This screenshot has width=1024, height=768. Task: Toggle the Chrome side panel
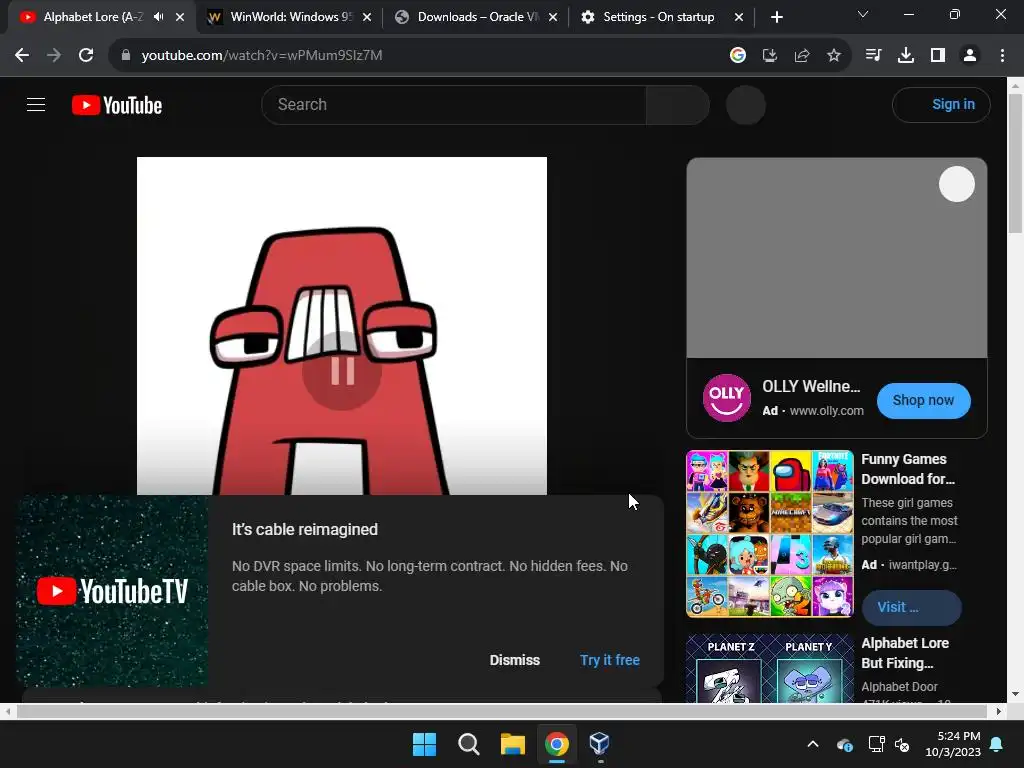[x=938, y=56]
